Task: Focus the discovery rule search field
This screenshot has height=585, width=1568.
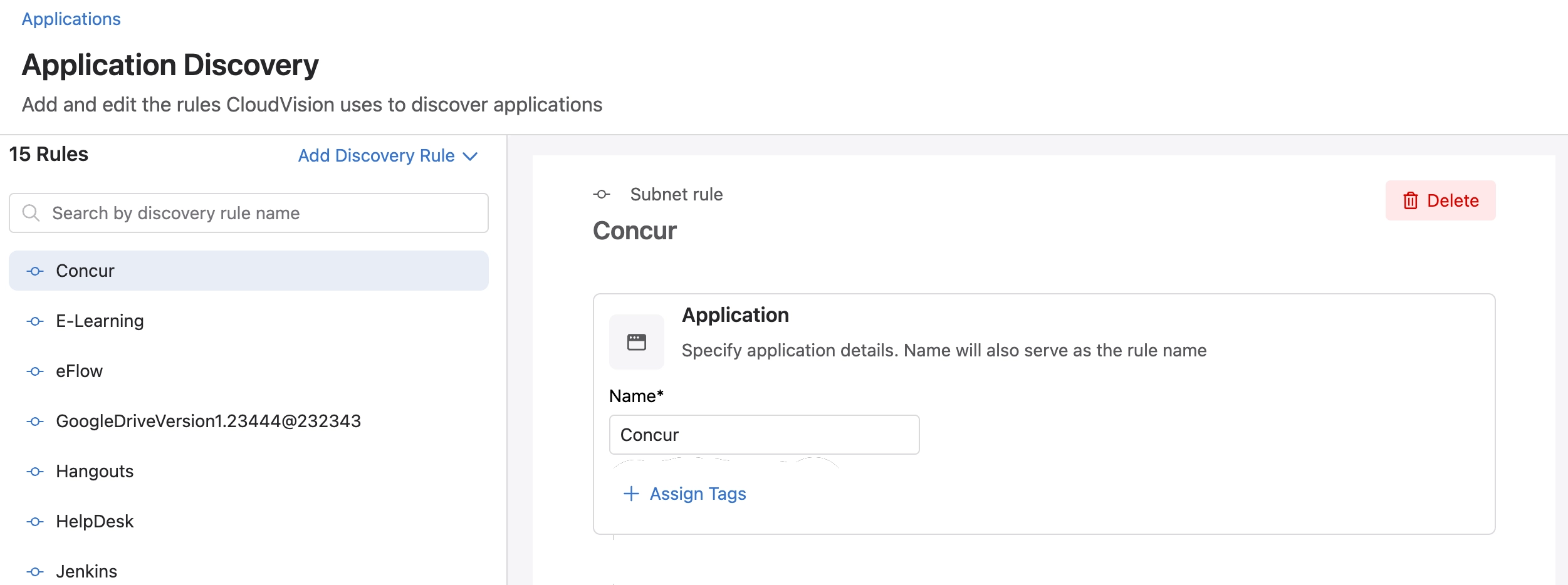Action: point(249,213)
